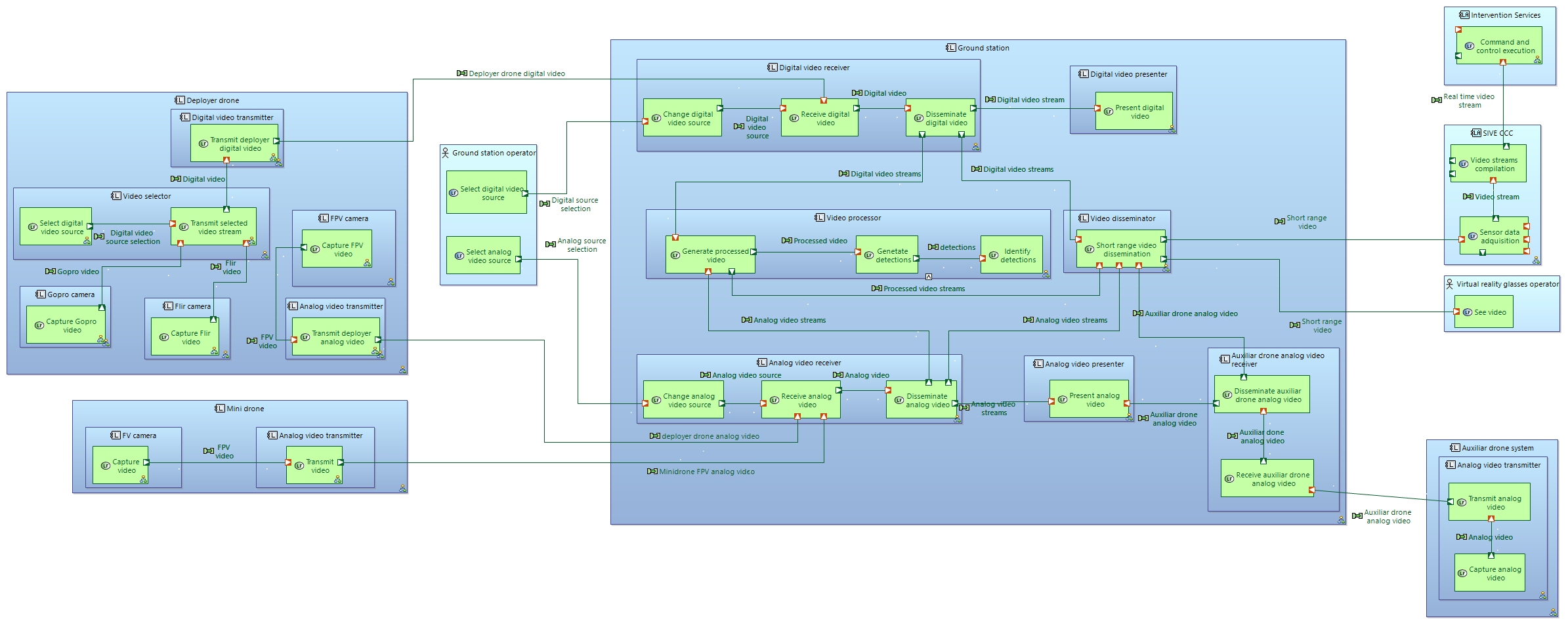Click the Flir video exchange label
1568x625 pixels.
click(x=231, y=267)
